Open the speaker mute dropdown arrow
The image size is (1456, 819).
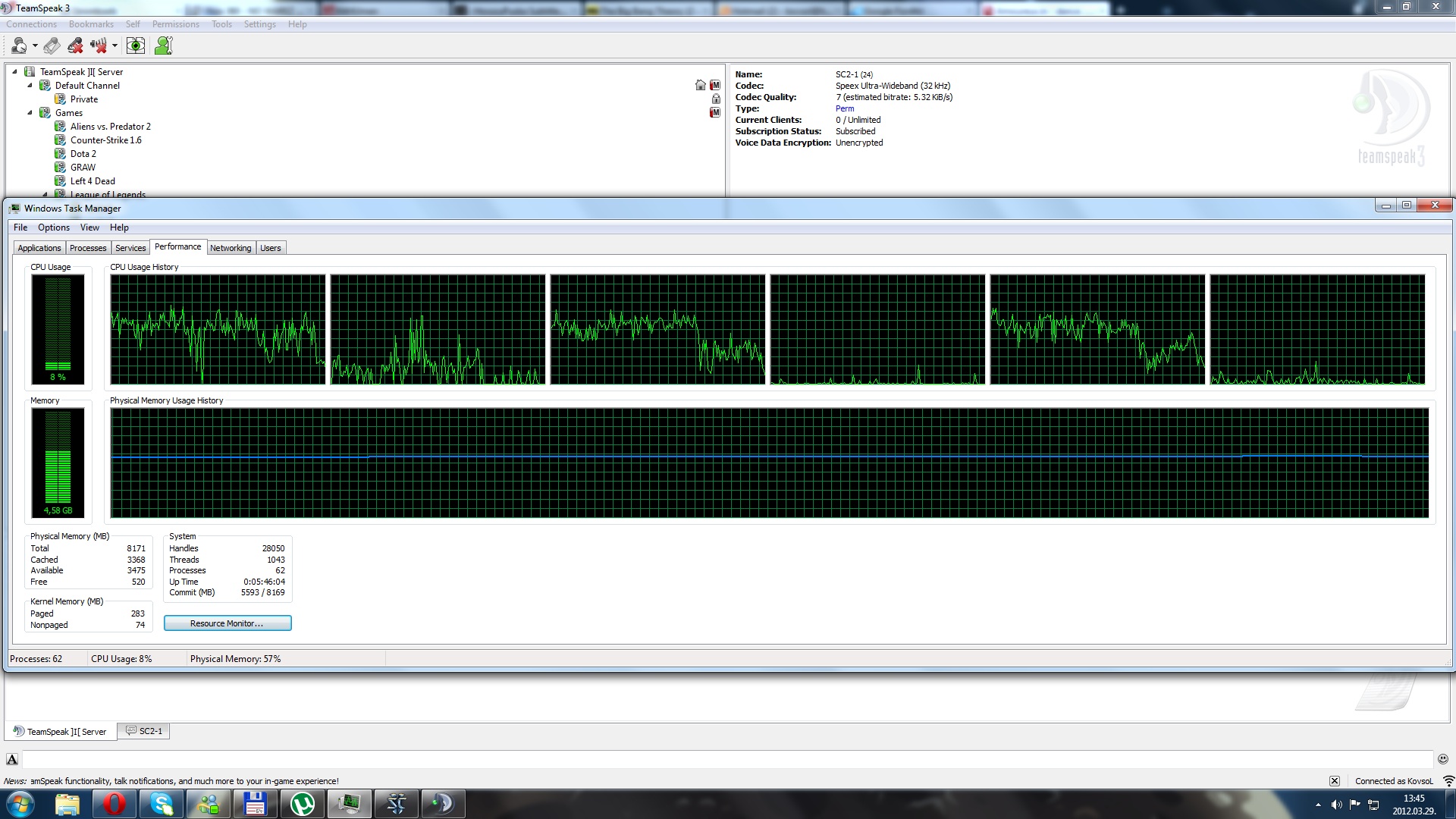[x=115, y=45]
